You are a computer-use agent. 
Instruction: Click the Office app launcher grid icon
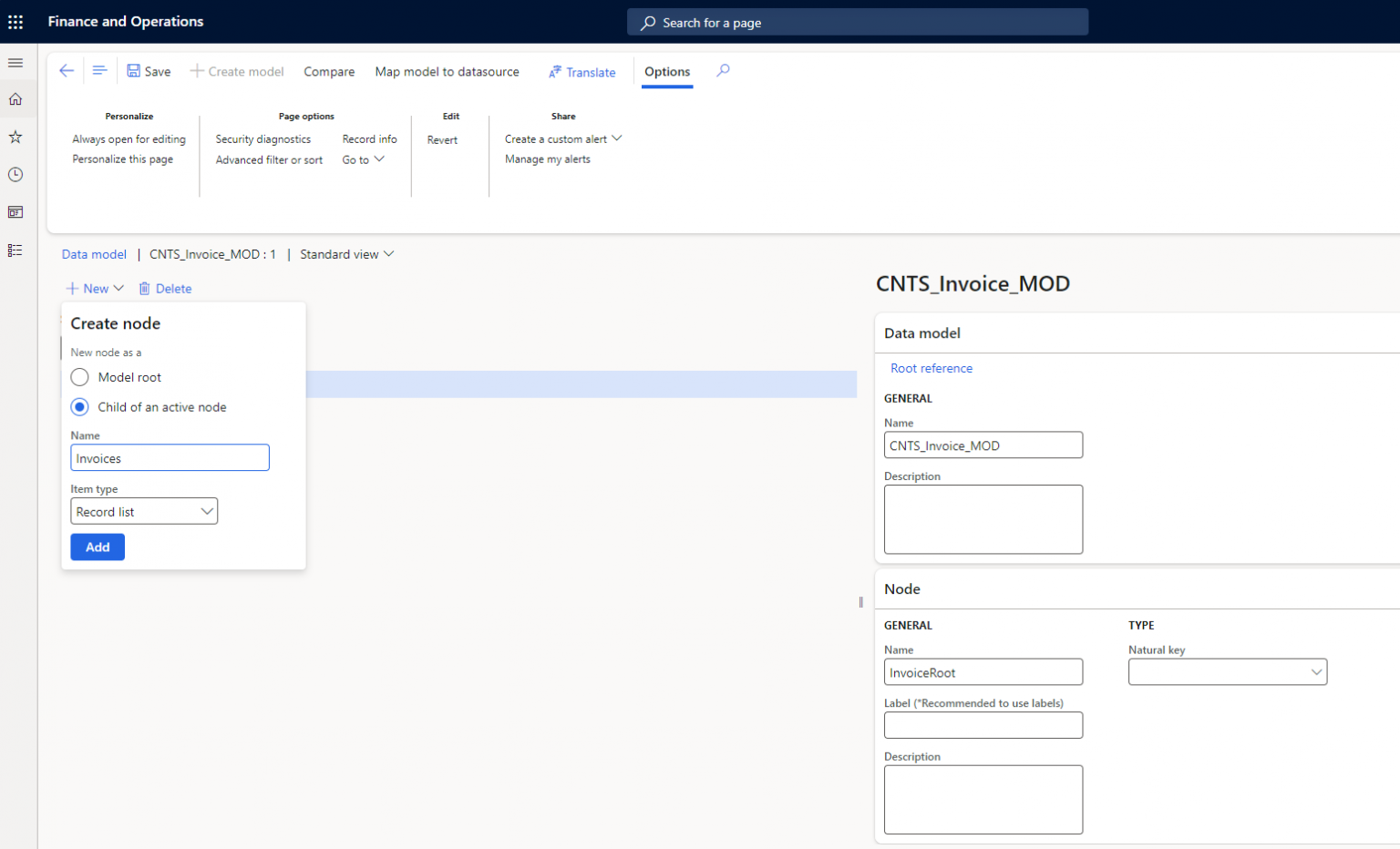tap(15, 21)
